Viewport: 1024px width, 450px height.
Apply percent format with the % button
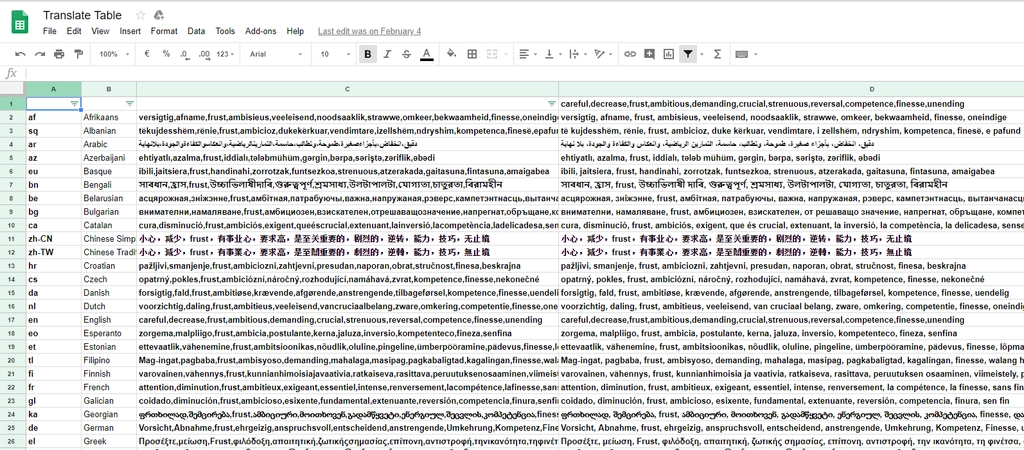[166, 54]
